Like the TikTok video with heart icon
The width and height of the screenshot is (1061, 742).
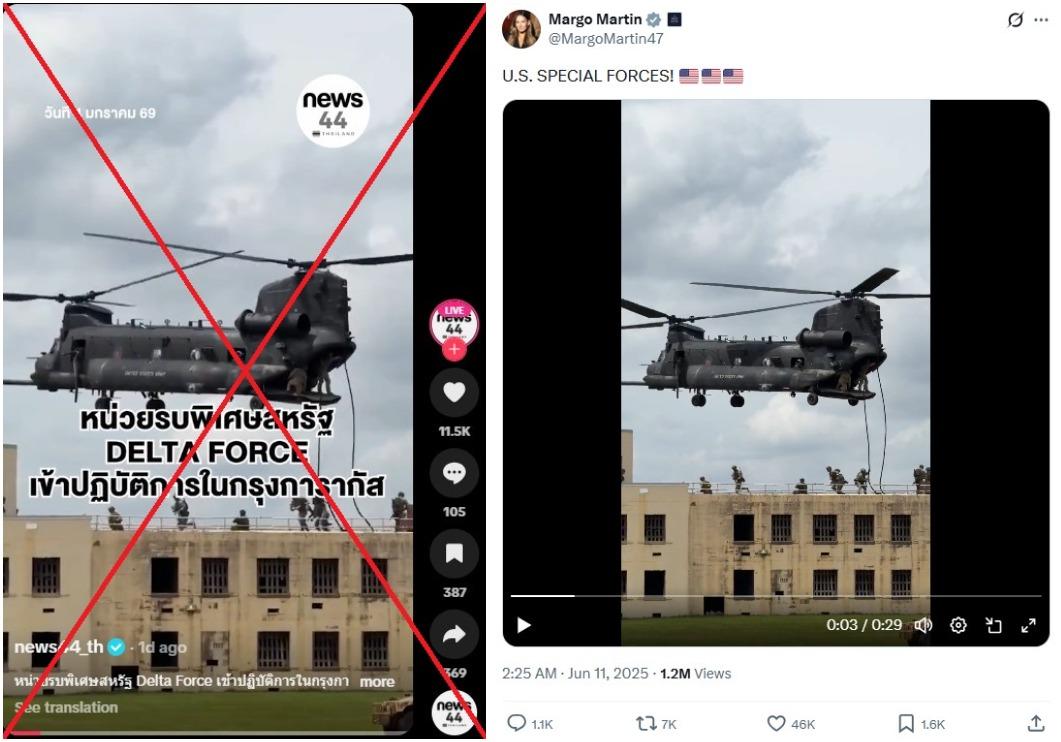pyautogui.click(x=454, y=392)
